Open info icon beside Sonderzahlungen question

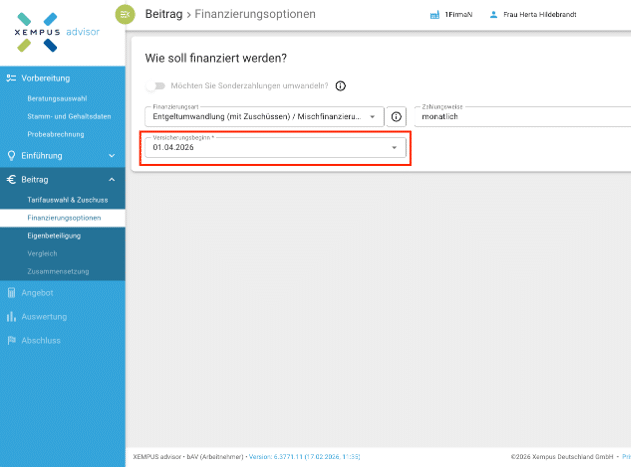(x=340, y=86)
